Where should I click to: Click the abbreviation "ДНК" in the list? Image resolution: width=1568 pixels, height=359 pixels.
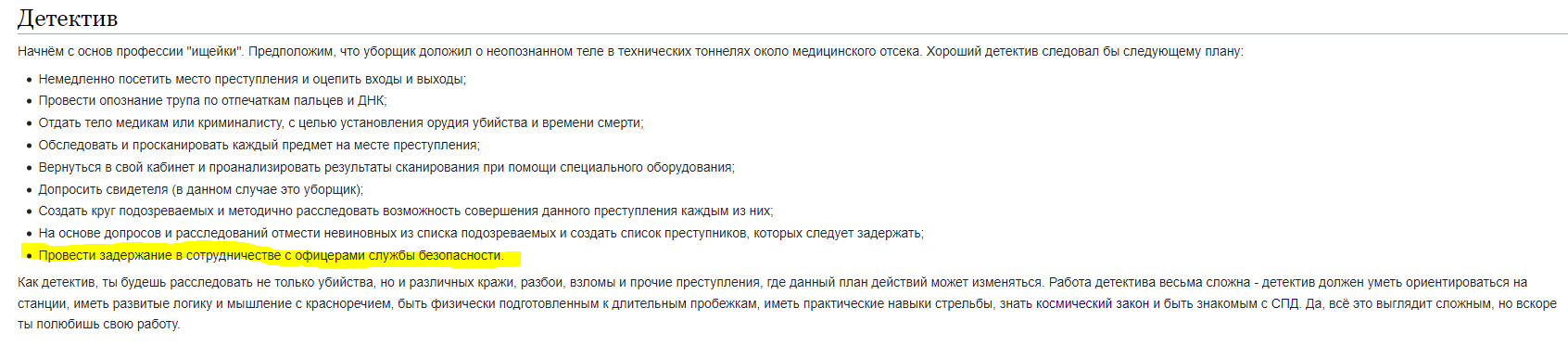[371, 100]
